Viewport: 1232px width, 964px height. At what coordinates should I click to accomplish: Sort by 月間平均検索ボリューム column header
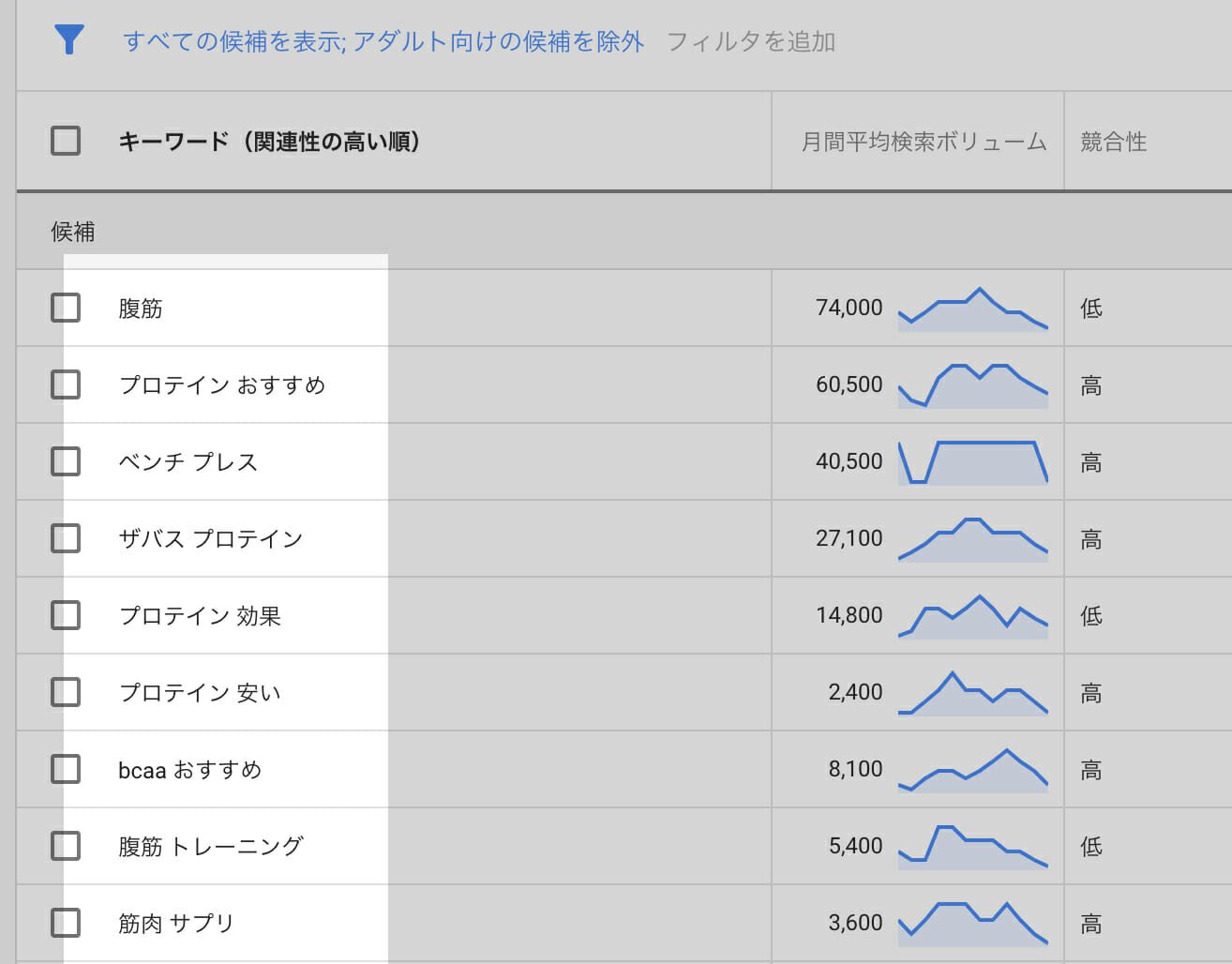coord(924,142)
